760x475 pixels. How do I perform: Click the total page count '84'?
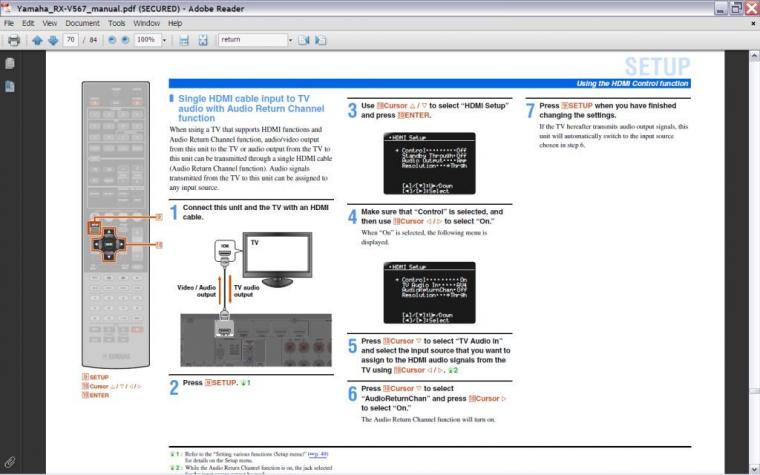click(93, 40)
